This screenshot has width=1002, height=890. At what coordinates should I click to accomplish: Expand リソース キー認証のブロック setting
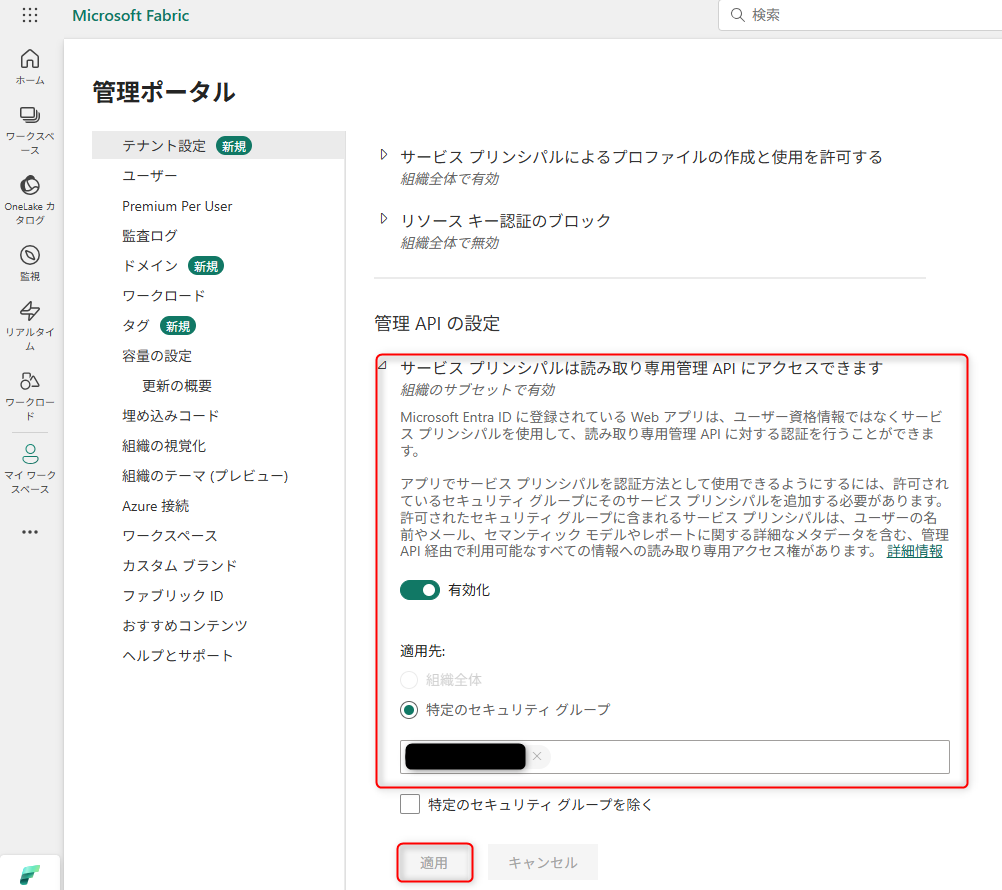pos(383,219)
